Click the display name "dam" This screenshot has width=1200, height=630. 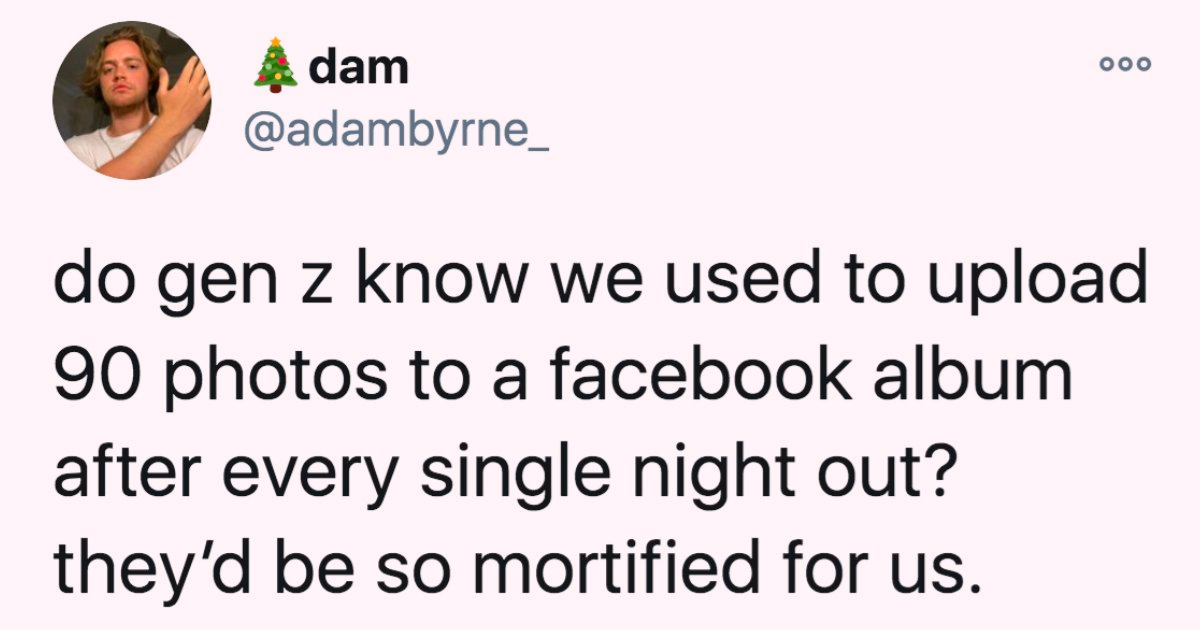tap(360, 68)
